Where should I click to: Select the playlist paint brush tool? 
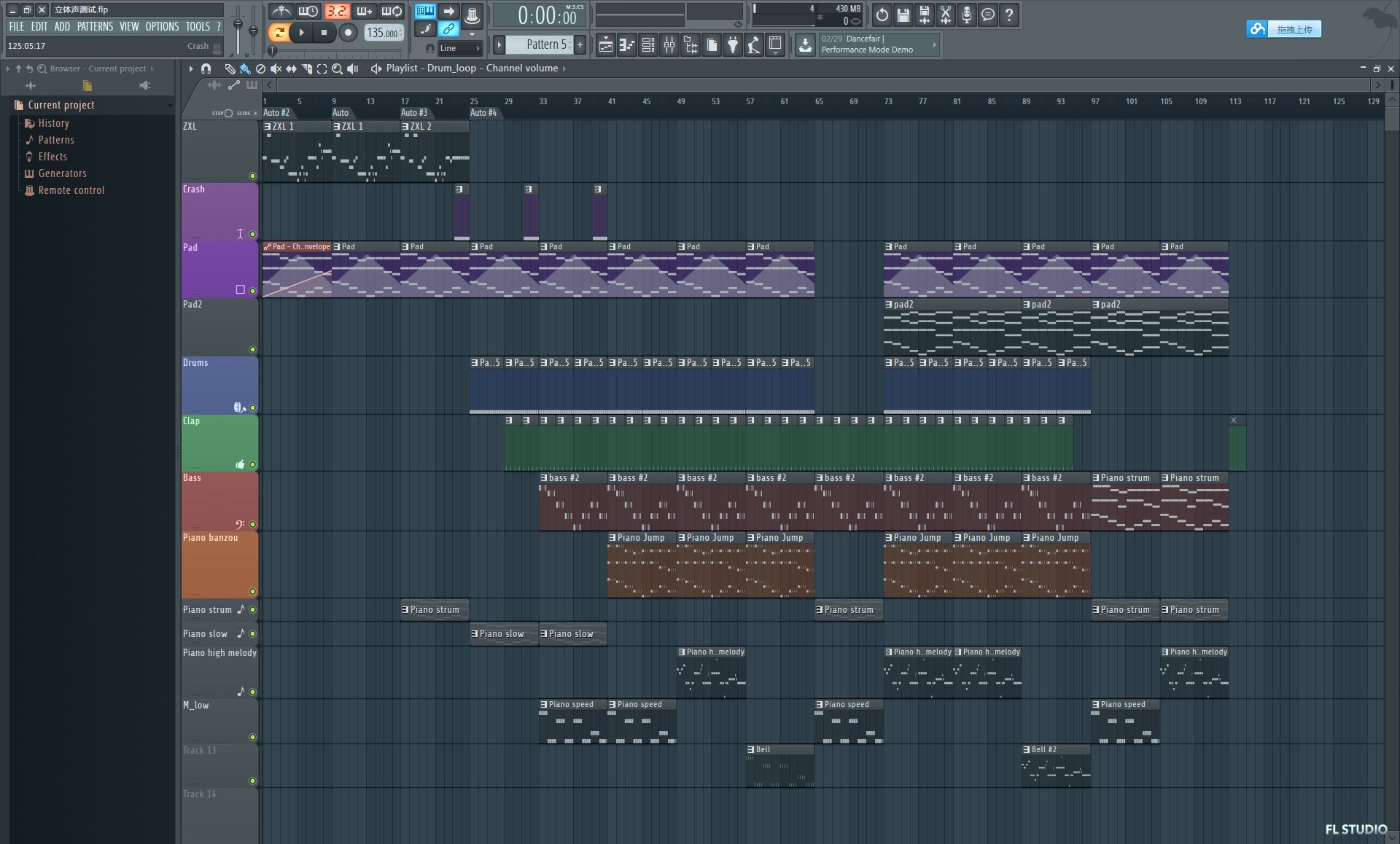tap(245, 69)
